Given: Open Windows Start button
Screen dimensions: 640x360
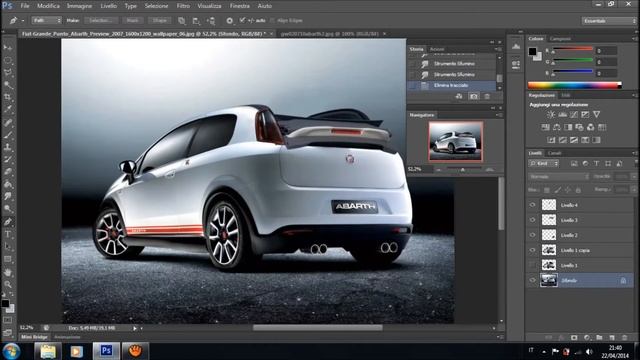Looking at the screenshot, I should 11,351.
